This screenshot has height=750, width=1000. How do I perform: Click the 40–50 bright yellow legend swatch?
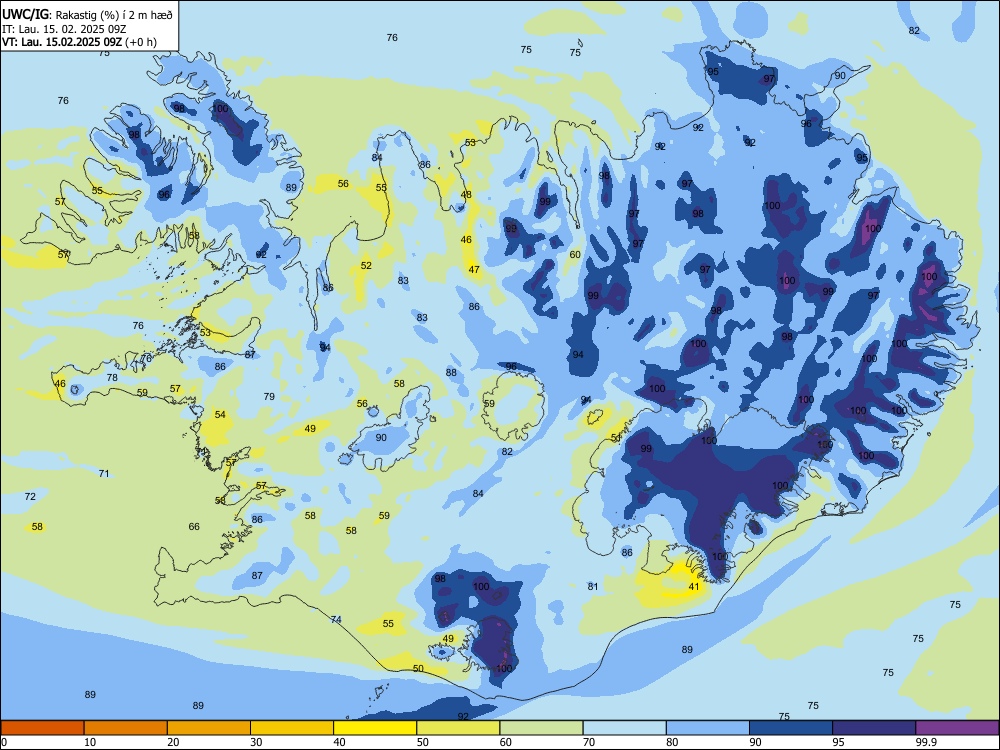pos(375,728)
